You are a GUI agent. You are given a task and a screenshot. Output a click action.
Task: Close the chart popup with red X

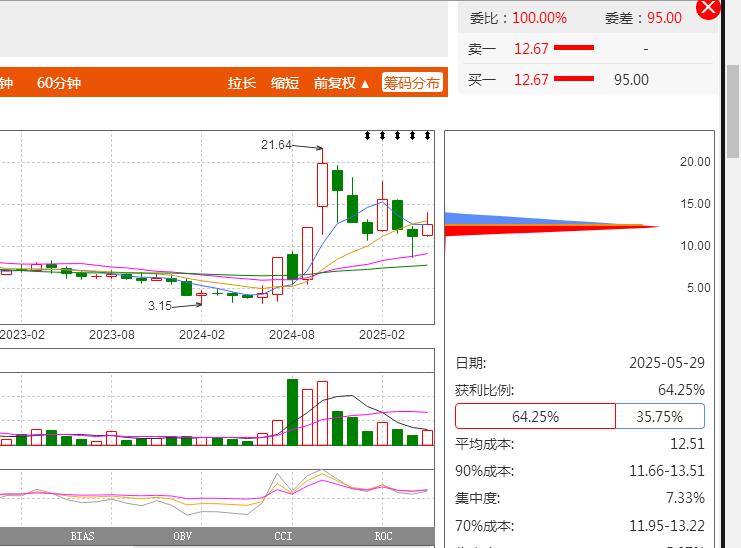708,8
